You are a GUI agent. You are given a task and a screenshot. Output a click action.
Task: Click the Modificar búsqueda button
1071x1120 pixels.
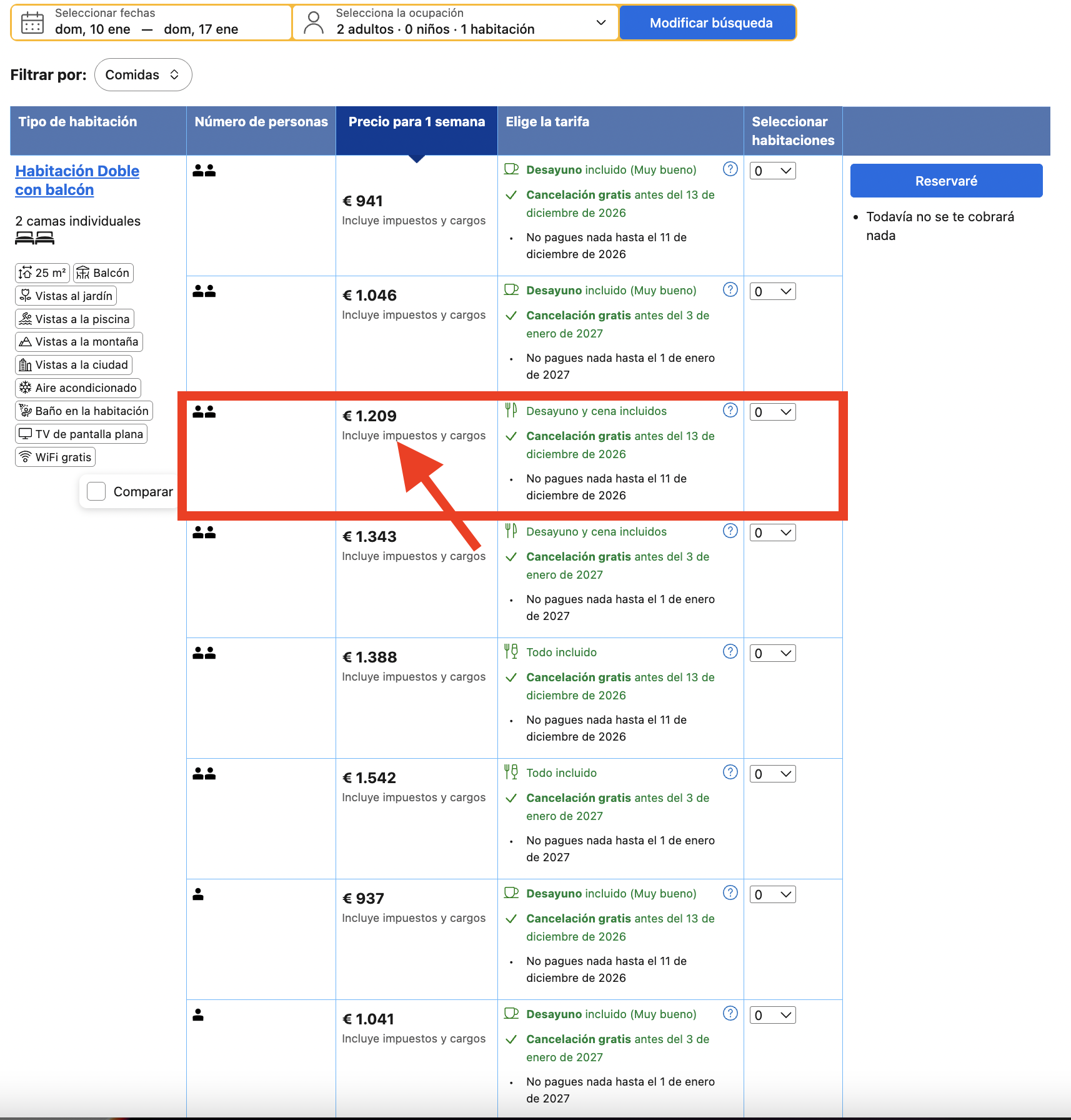pyautogui.click(x=708, y=23)
